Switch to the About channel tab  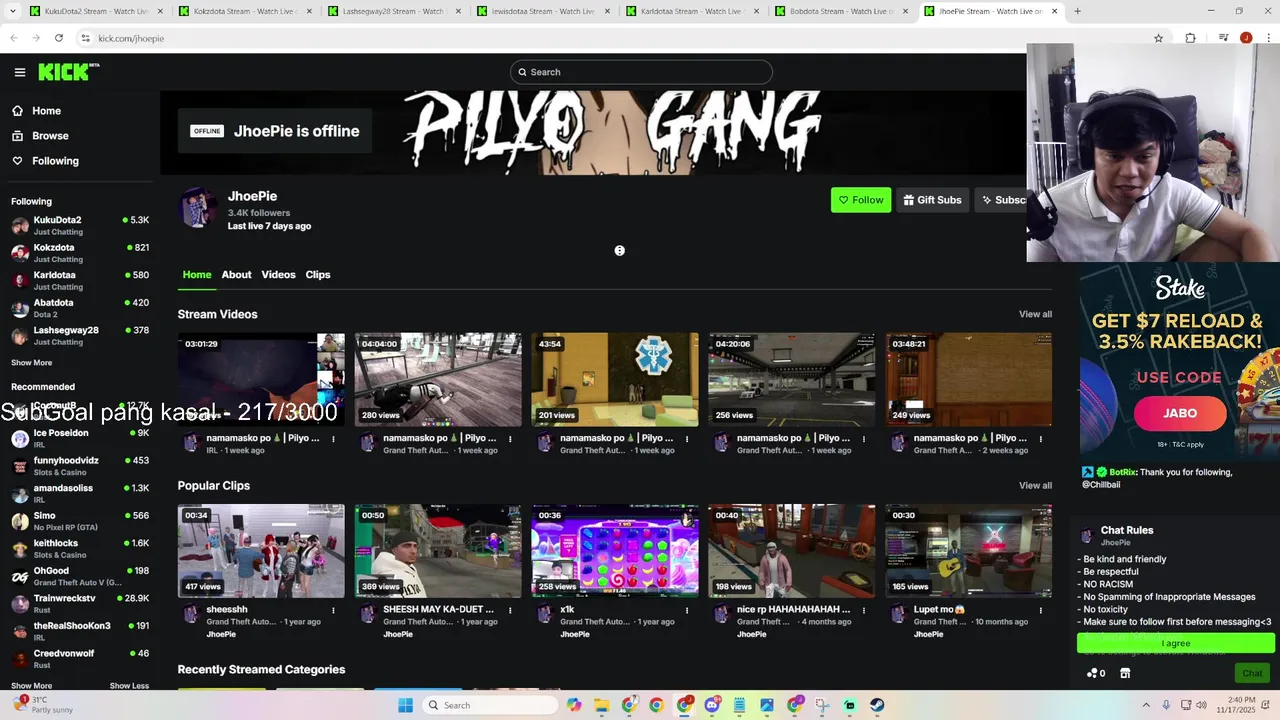pos(236,275)
